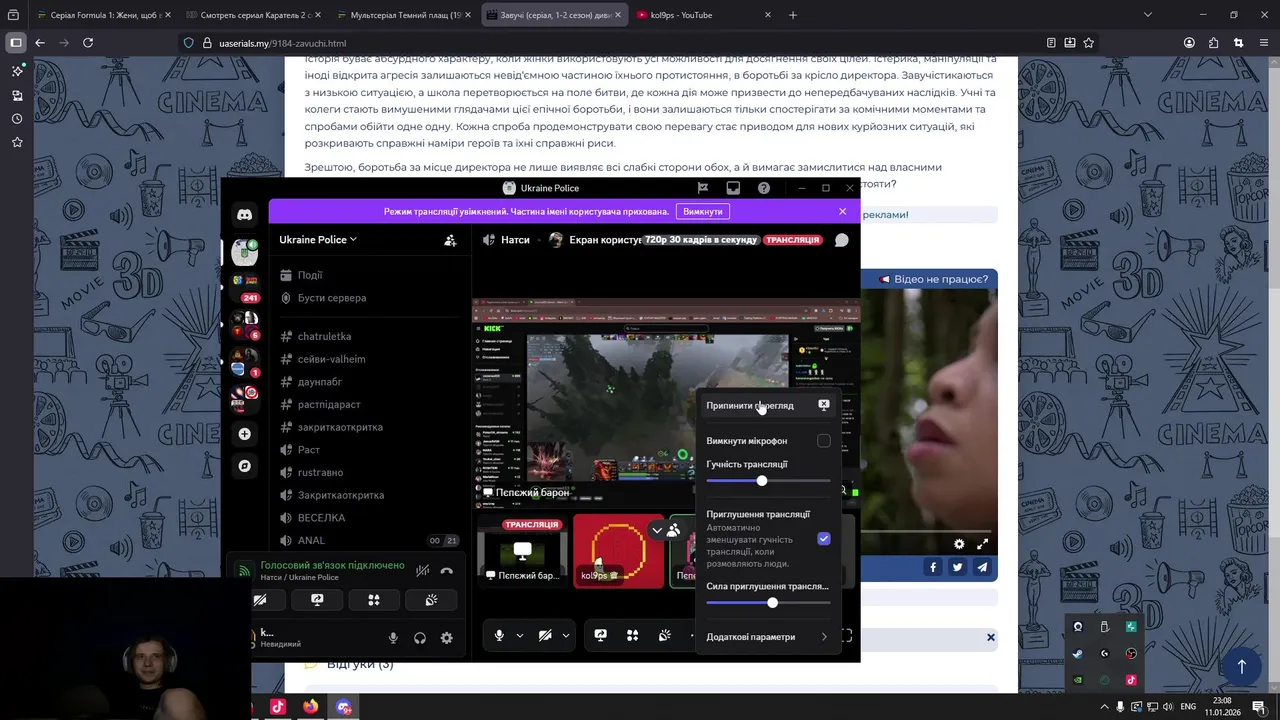Open microphone options dropdown arrow
1280x720 pixels.
click(x=520, y=635)
